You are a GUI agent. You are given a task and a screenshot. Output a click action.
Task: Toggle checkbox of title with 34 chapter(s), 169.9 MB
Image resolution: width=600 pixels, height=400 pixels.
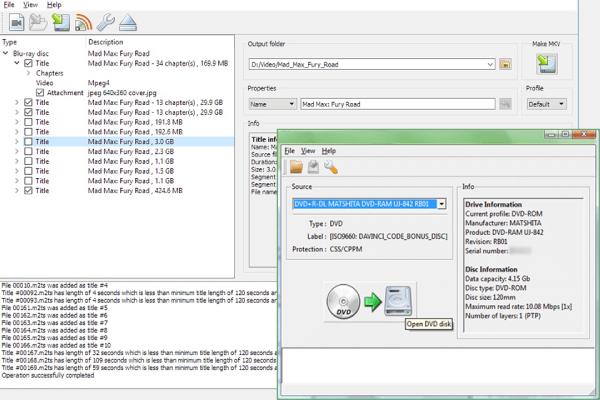(x=28, y=63)
